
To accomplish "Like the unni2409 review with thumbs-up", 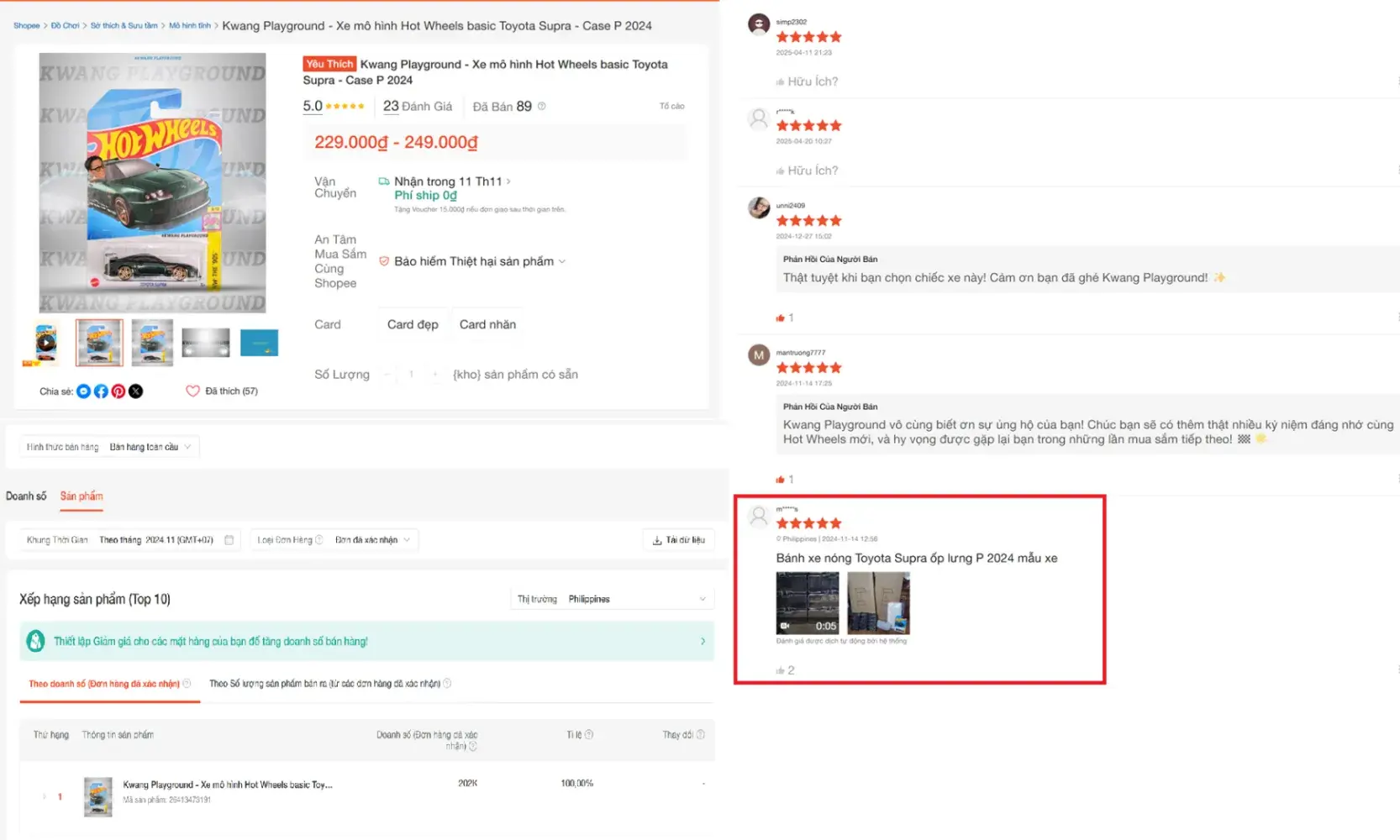I will click(x=781, y=318).
